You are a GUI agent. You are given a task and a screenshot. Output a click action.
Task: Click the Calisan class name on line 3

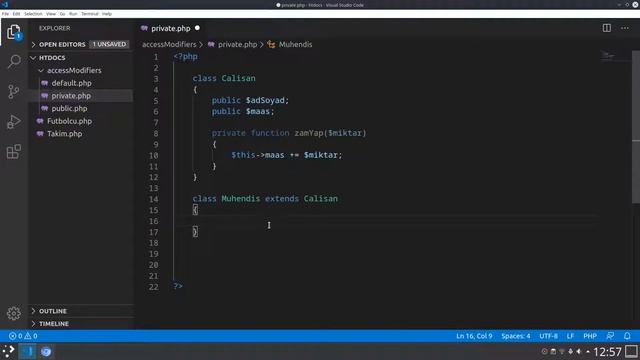coord(238,78)
